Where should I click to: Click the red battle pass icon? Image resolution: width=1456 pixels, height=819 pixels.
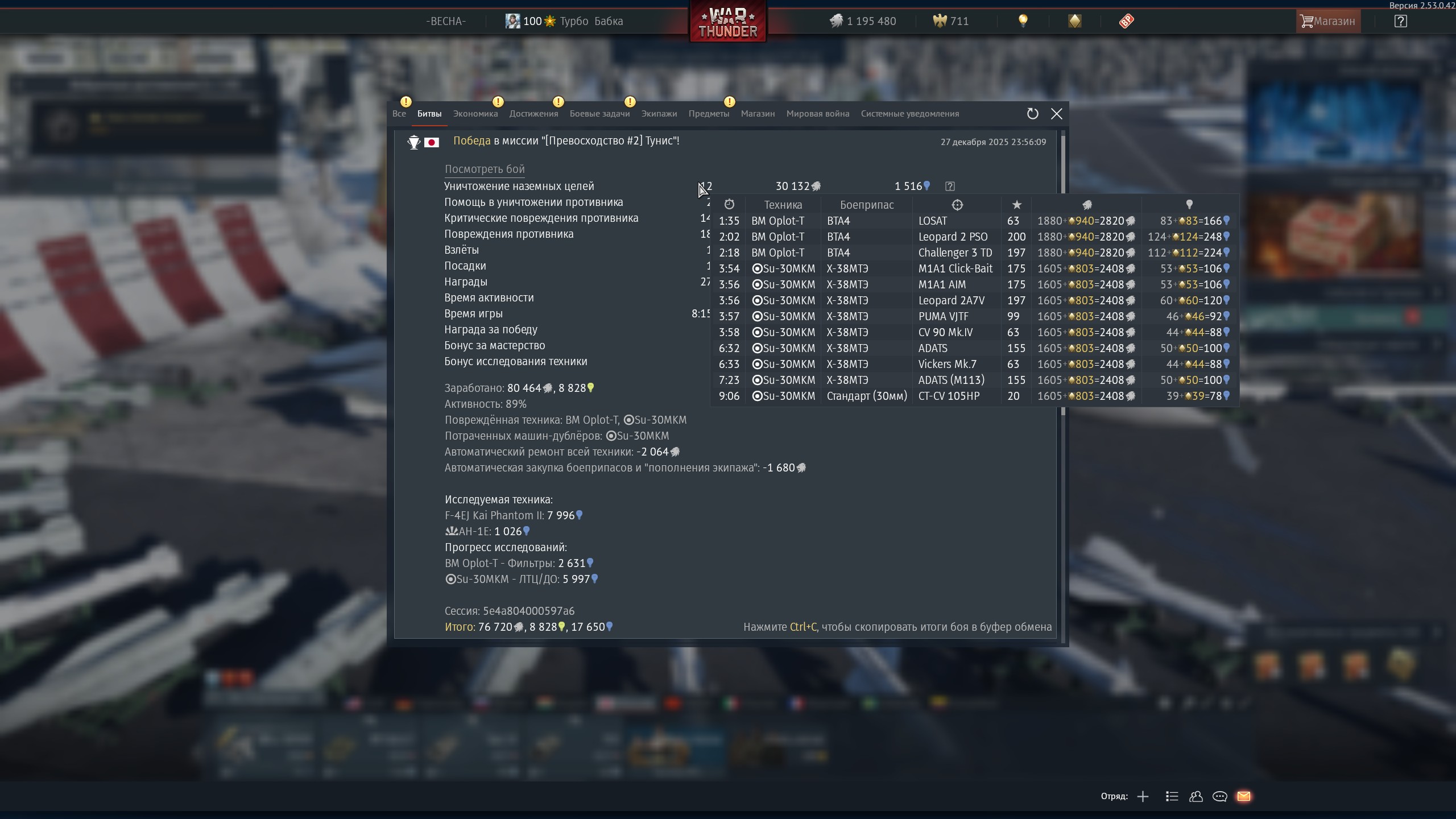point(1126,21)
